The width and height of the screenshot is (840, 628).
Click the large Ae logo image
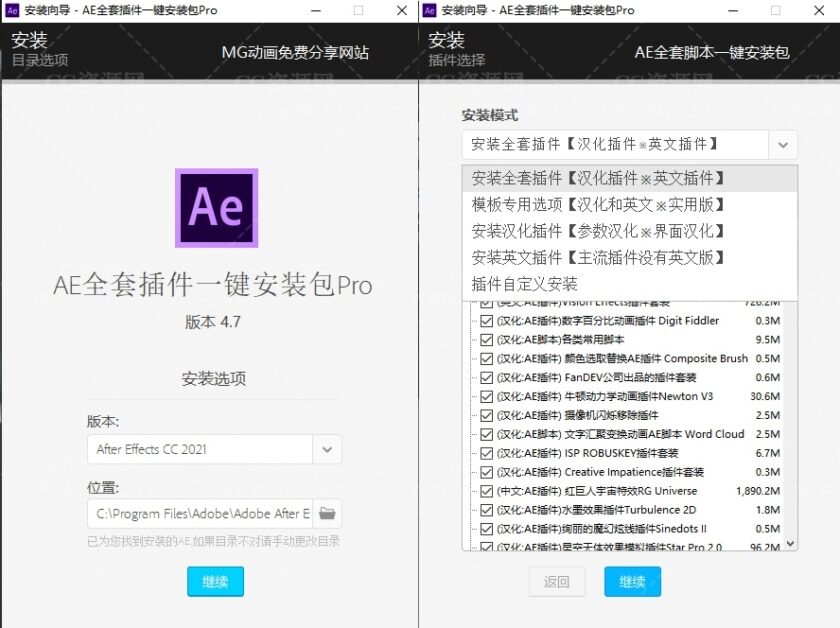216,207
